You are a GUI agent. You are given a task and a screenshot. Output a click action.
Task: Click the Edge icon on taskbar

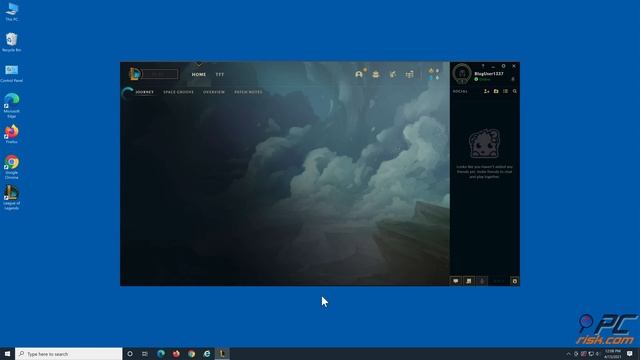tap(161, 354)
